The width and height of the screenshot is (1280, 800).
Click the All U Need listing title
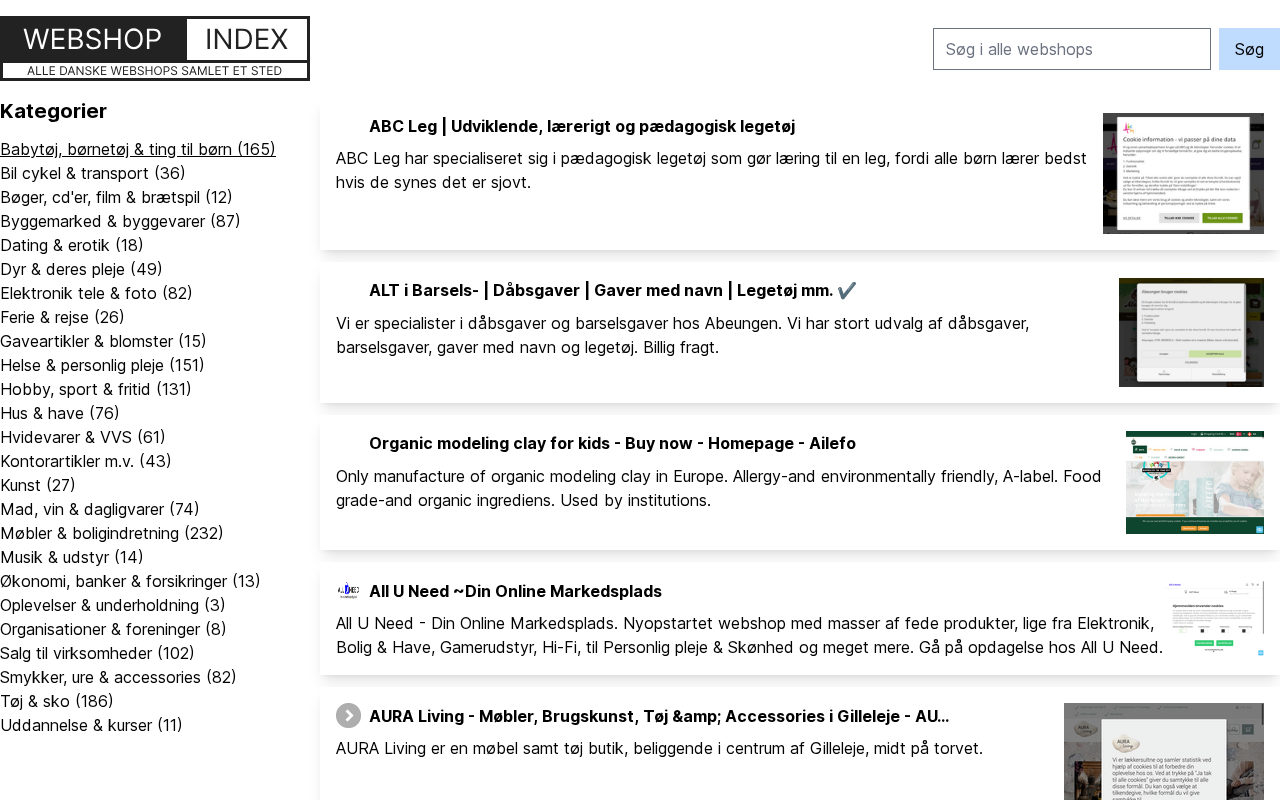[x=515, y=591]
